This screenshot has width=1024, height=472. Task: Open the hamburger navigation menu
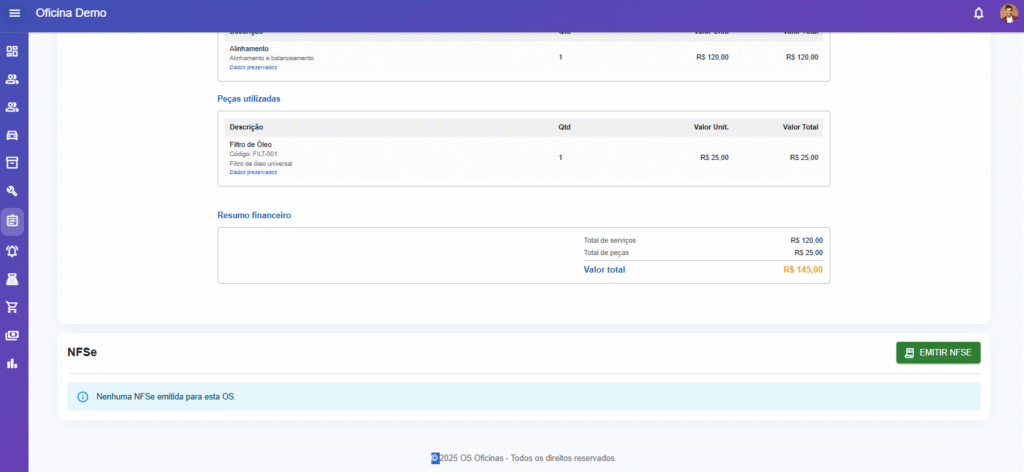coord(14,13)
